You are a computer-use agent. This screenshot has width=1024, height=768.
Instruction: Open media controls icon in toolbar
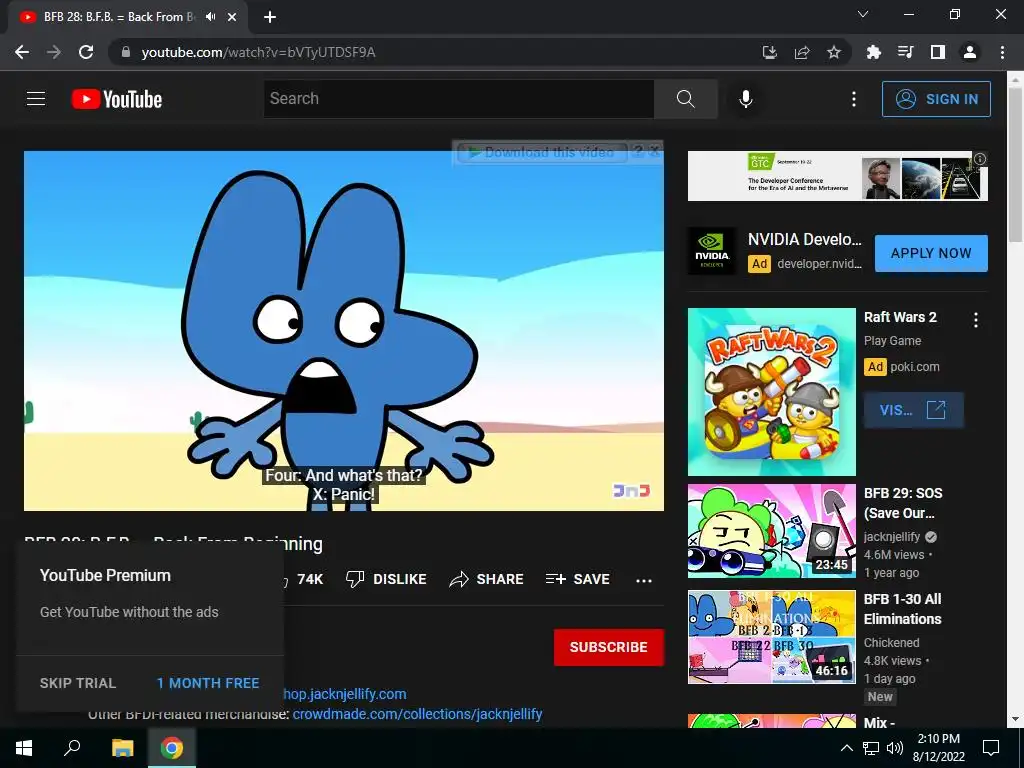click(906, 52)
